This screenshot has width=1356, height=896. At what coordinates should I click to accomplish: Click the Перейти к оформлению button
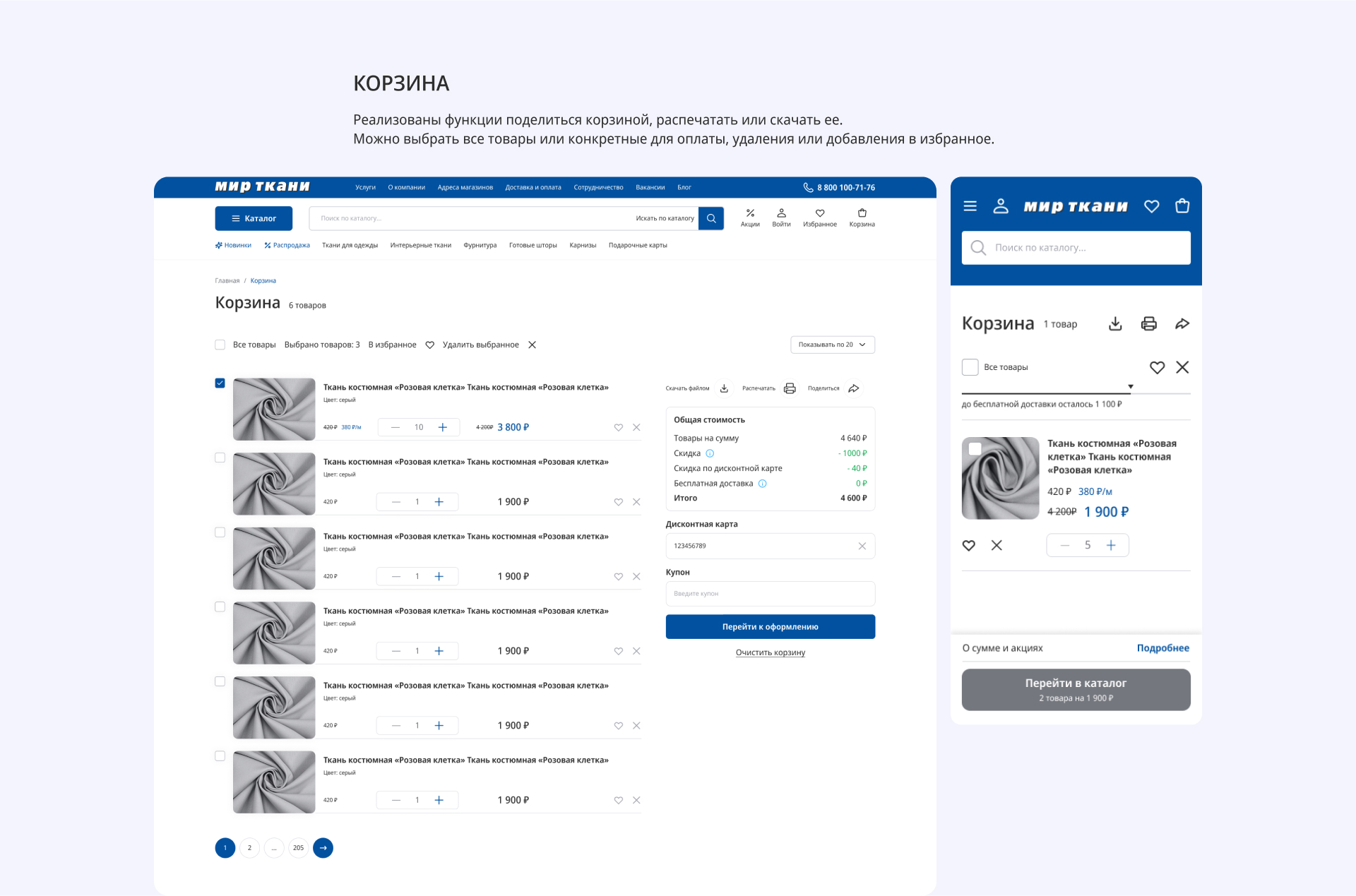click(770, 627)
